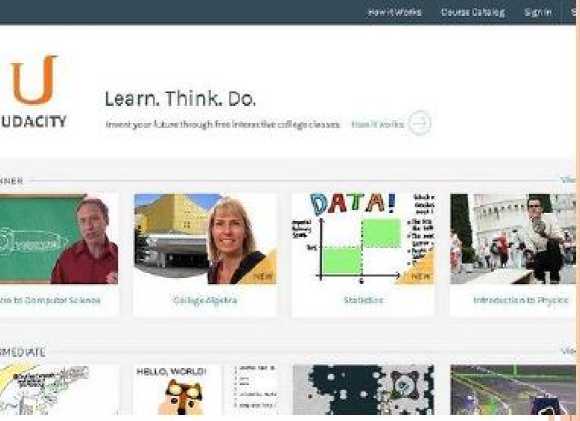The width and height of the screenshot is (580, 421).
Task: Click Sign In in the top bar
Action: [538, 12]
